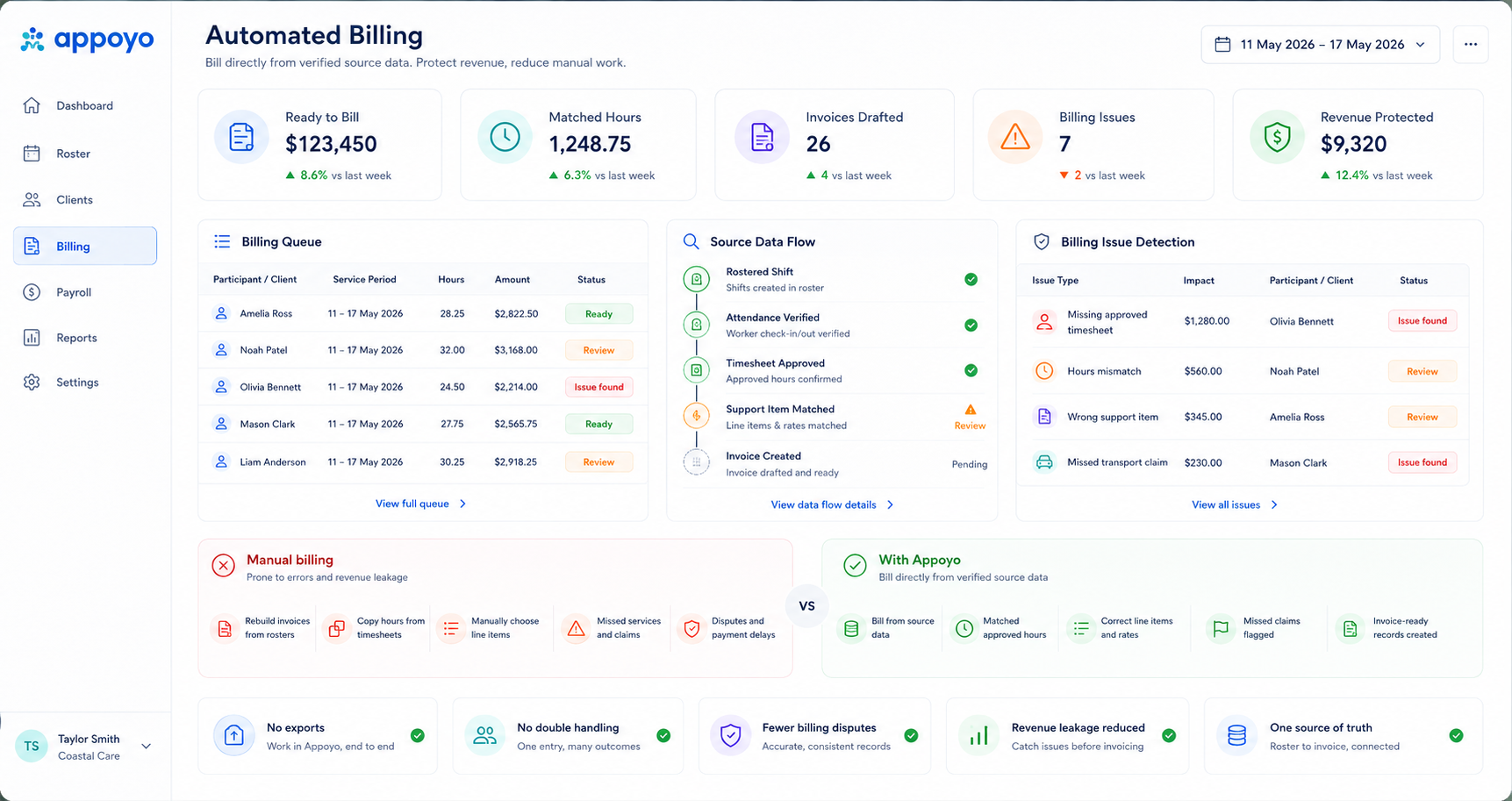Click the Matched Hours clock icon

pos(505,137)
